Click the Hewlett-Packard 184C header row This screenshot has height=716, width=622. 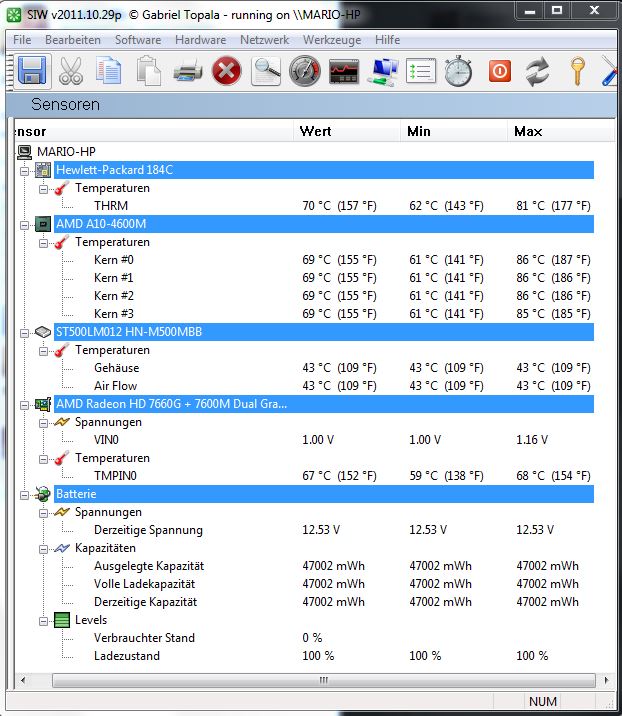pos(324,170)
